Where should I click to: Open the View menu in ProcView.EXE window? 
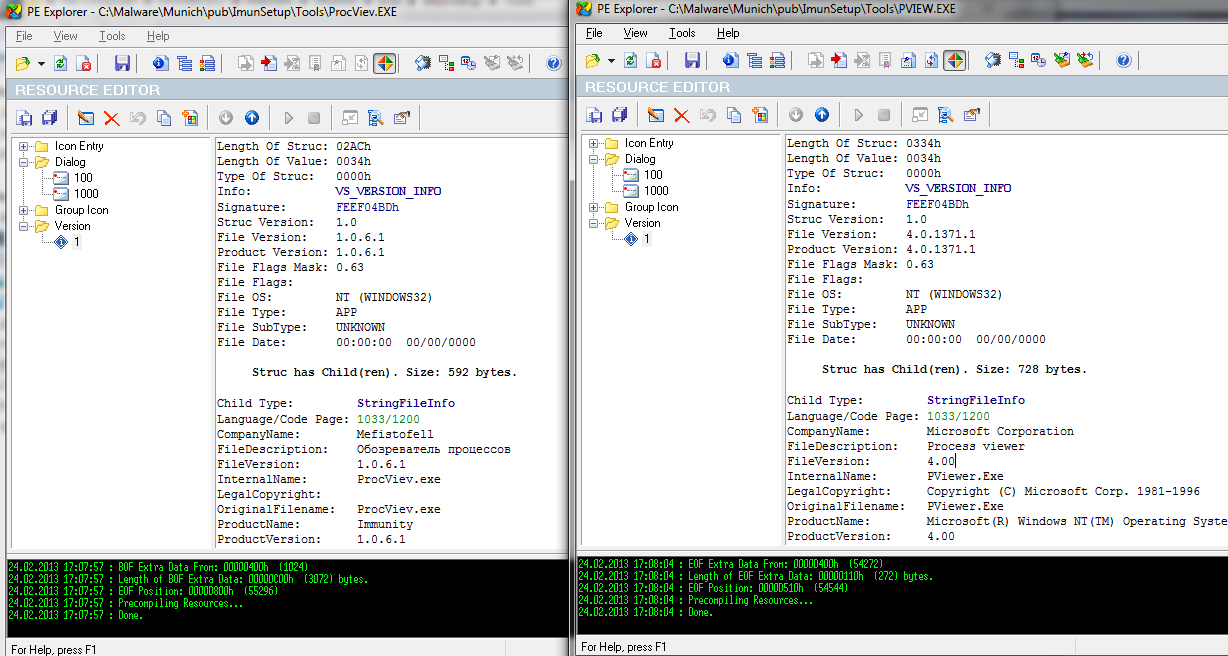pos(65,36)
